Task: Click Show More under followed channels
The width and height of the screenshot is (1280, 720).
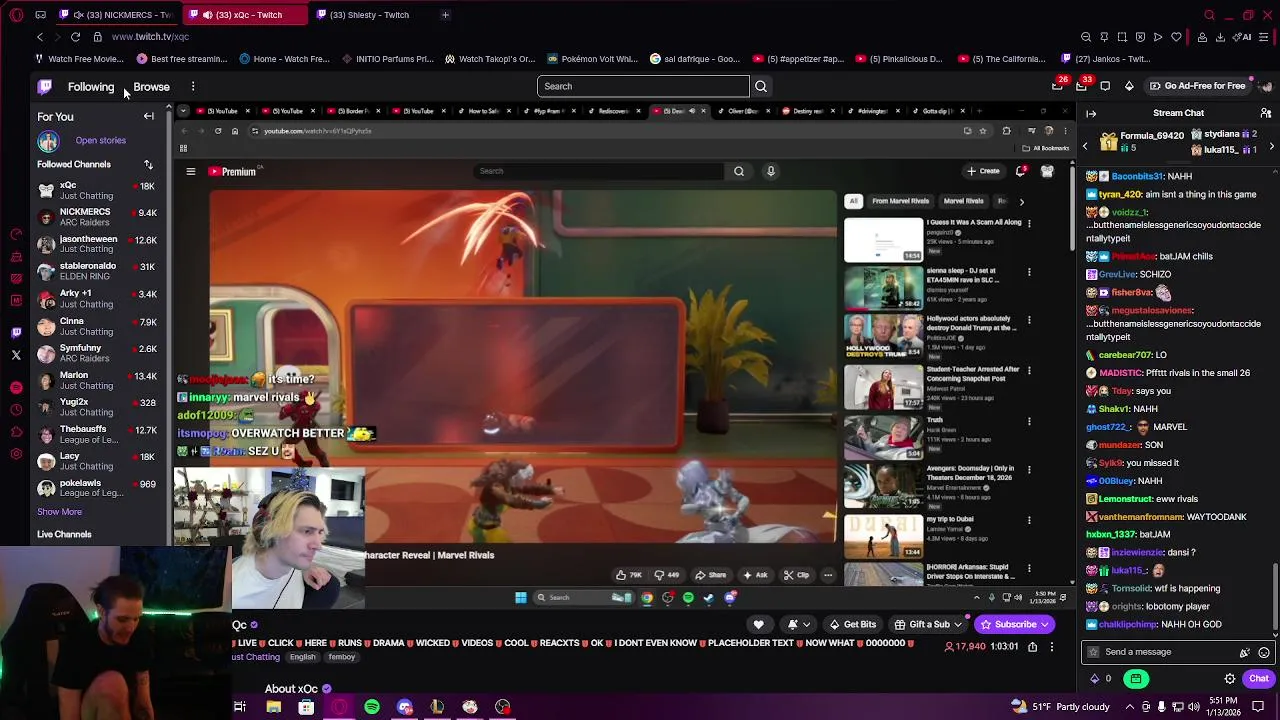Action: (59, 512)
